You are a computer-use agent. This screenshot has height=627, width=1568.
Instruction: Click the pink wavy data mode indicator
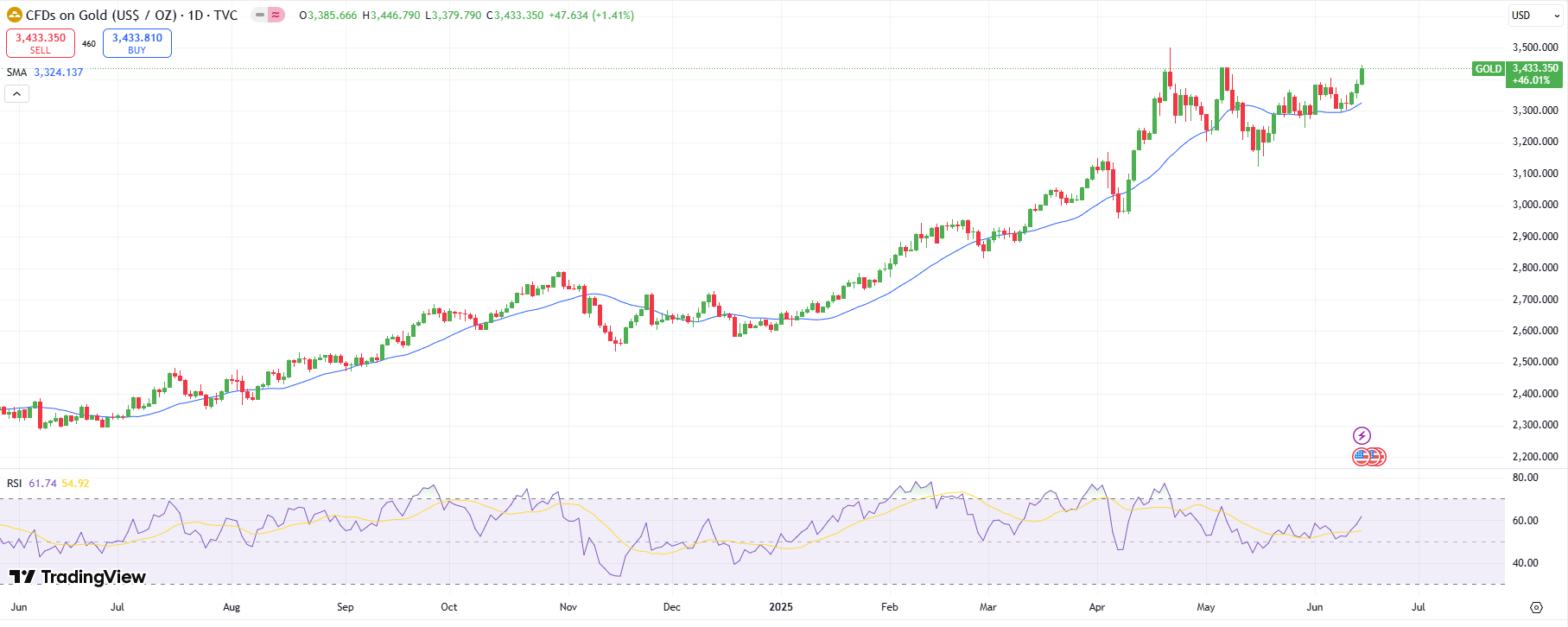pyautogui.click(x=276, y=15)
